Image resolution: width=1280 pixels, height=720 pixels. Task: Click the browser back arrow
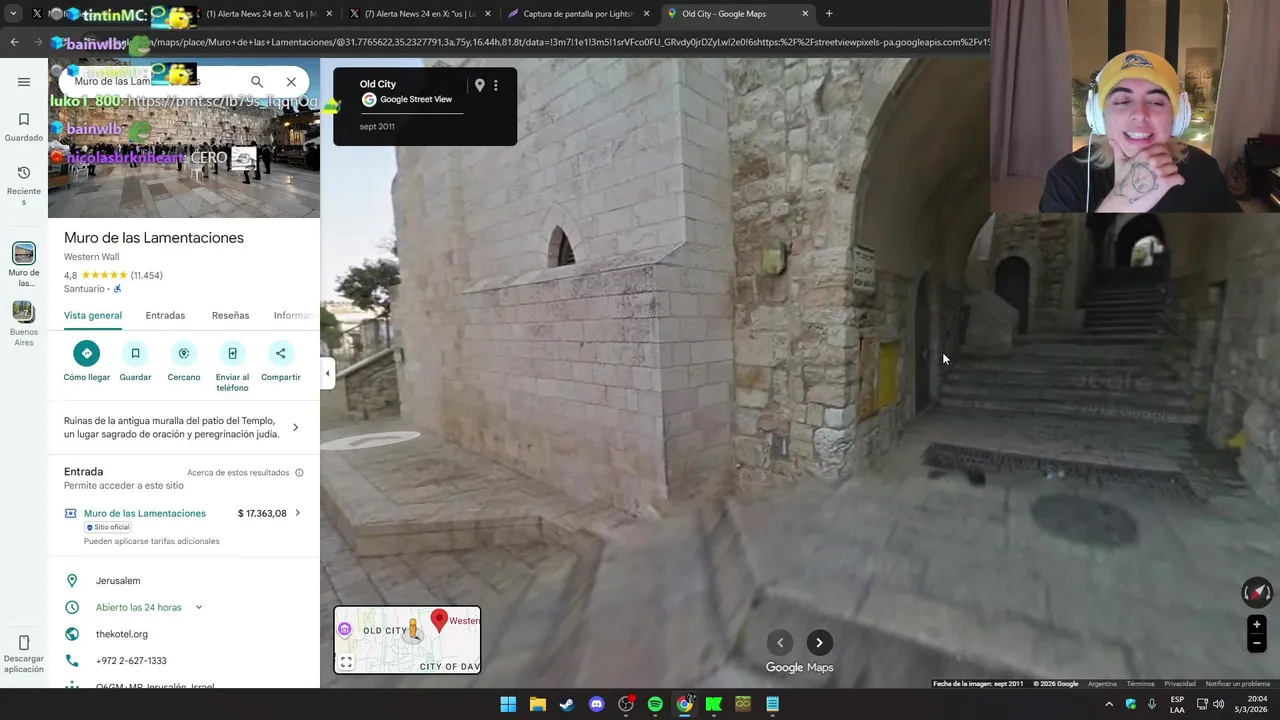pos(14,42)
